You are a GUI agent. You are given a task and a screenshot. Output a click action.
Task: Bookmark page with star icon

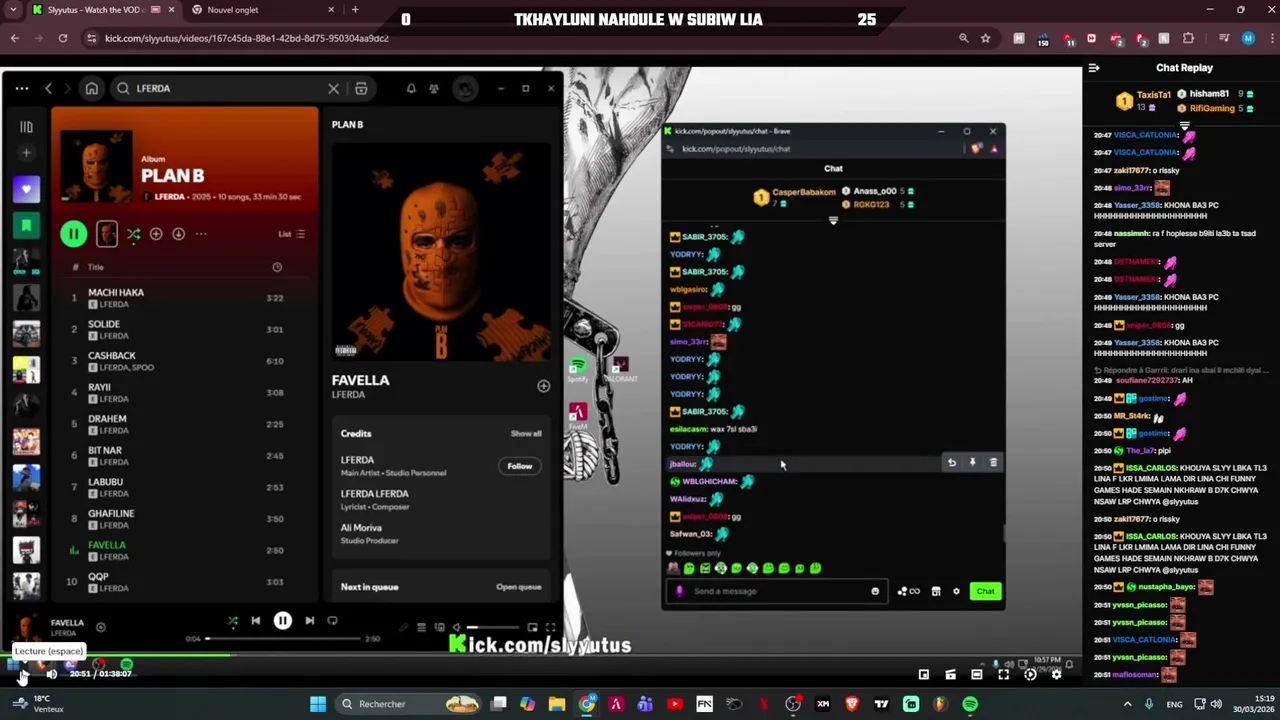click(x=986, y=38)
